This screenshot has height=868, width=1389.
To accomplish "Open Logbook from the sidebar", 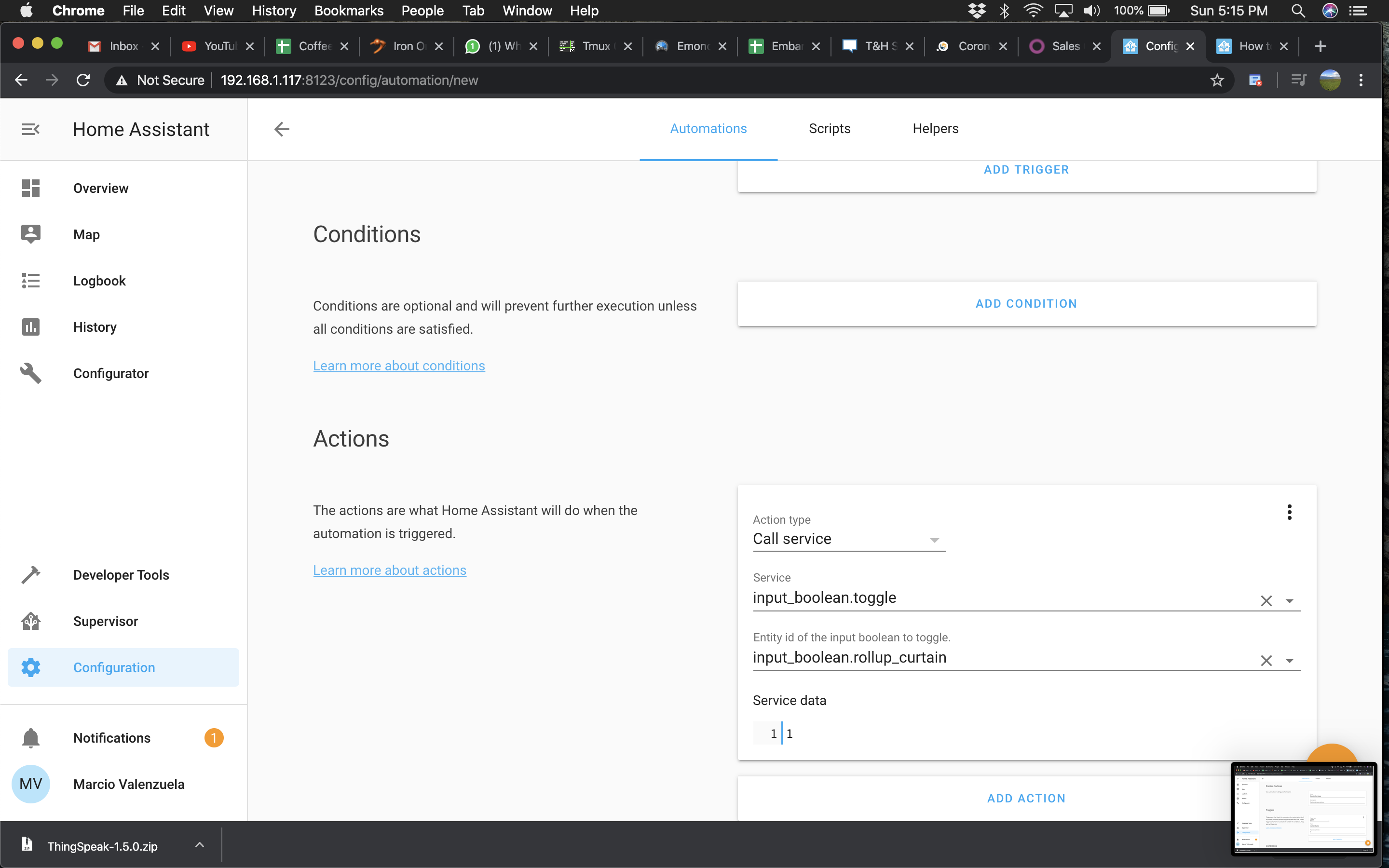I will (x=99, y=281).
